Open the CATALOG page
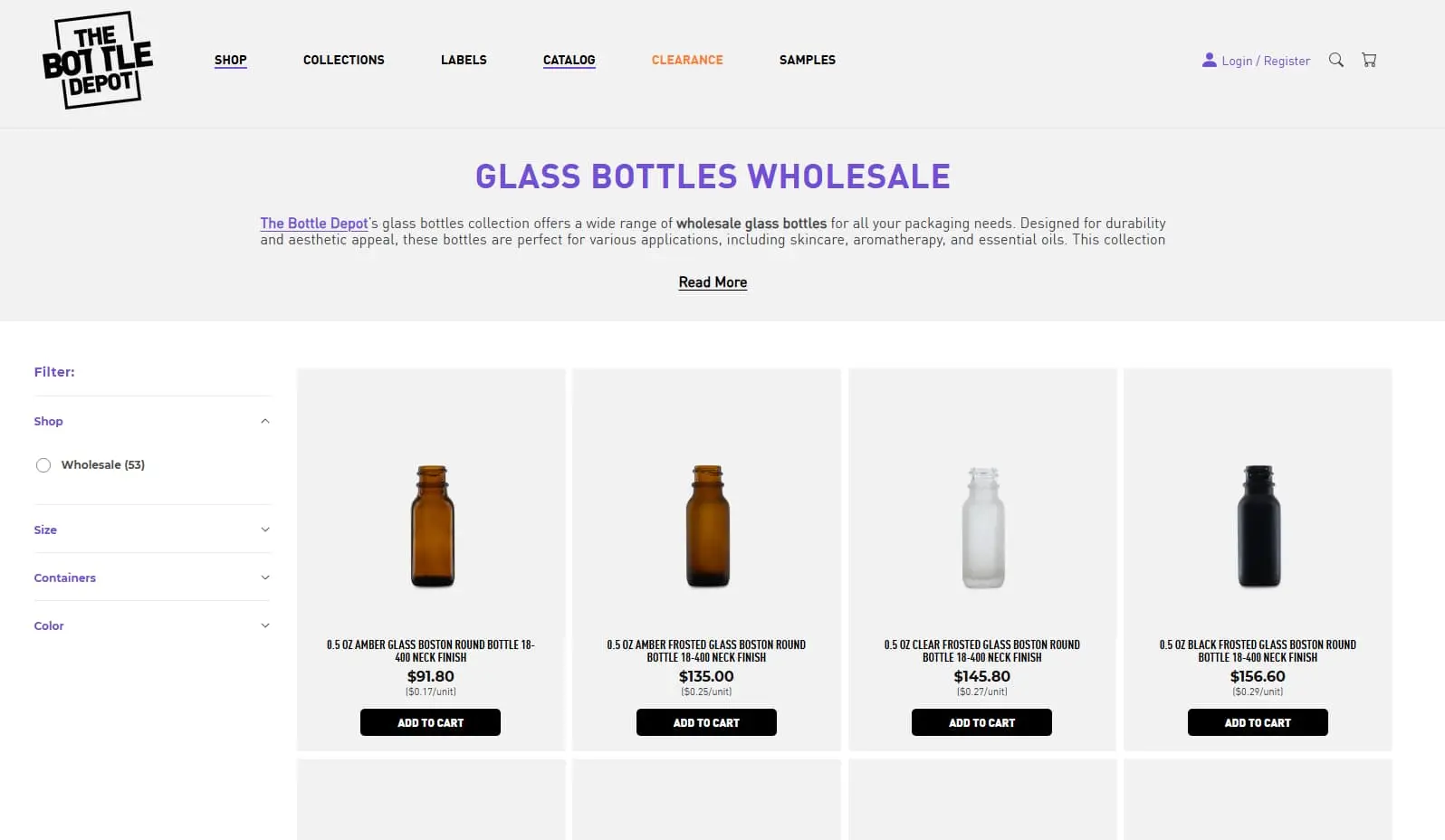Viewport: 1445px width, 840px height. click(569, 60)
